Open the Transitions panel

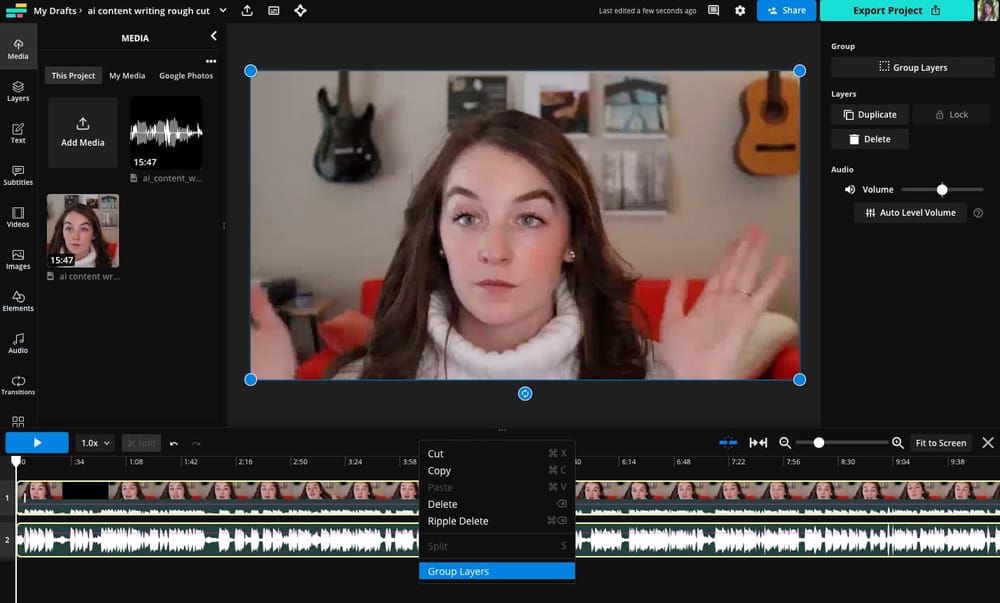click(x=17, y=385)
